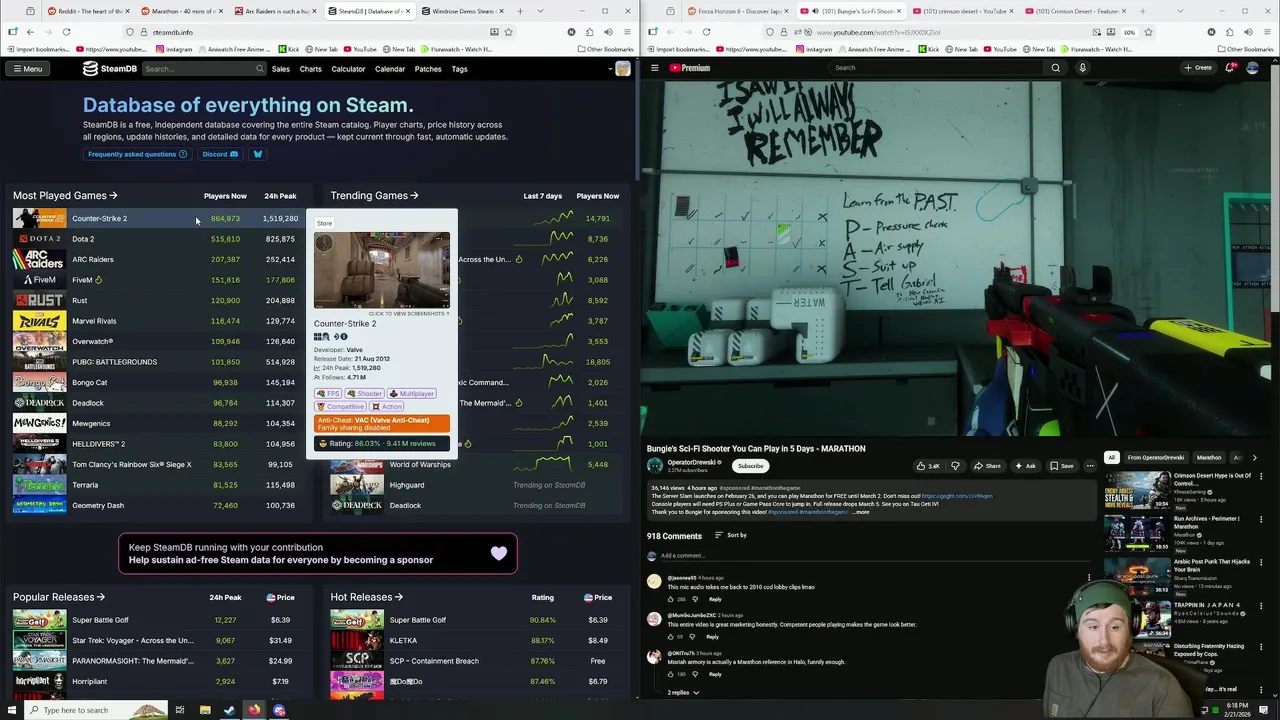Dislike the Marathon video
Viewport: 1280px width, 720px height.
(955, 466)
